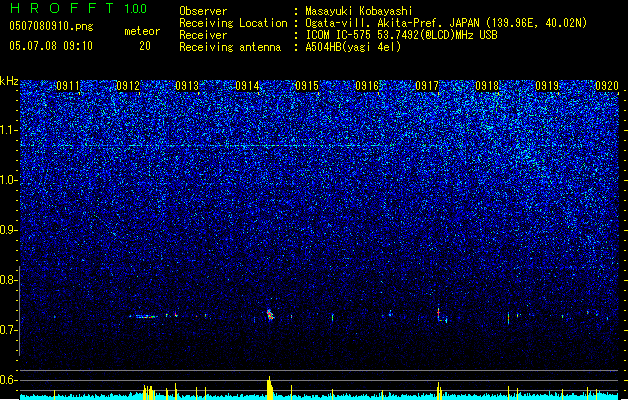Click the 0915 time marker
The image size is (629, 400).
pyautogui.click(x=307, y=86)
